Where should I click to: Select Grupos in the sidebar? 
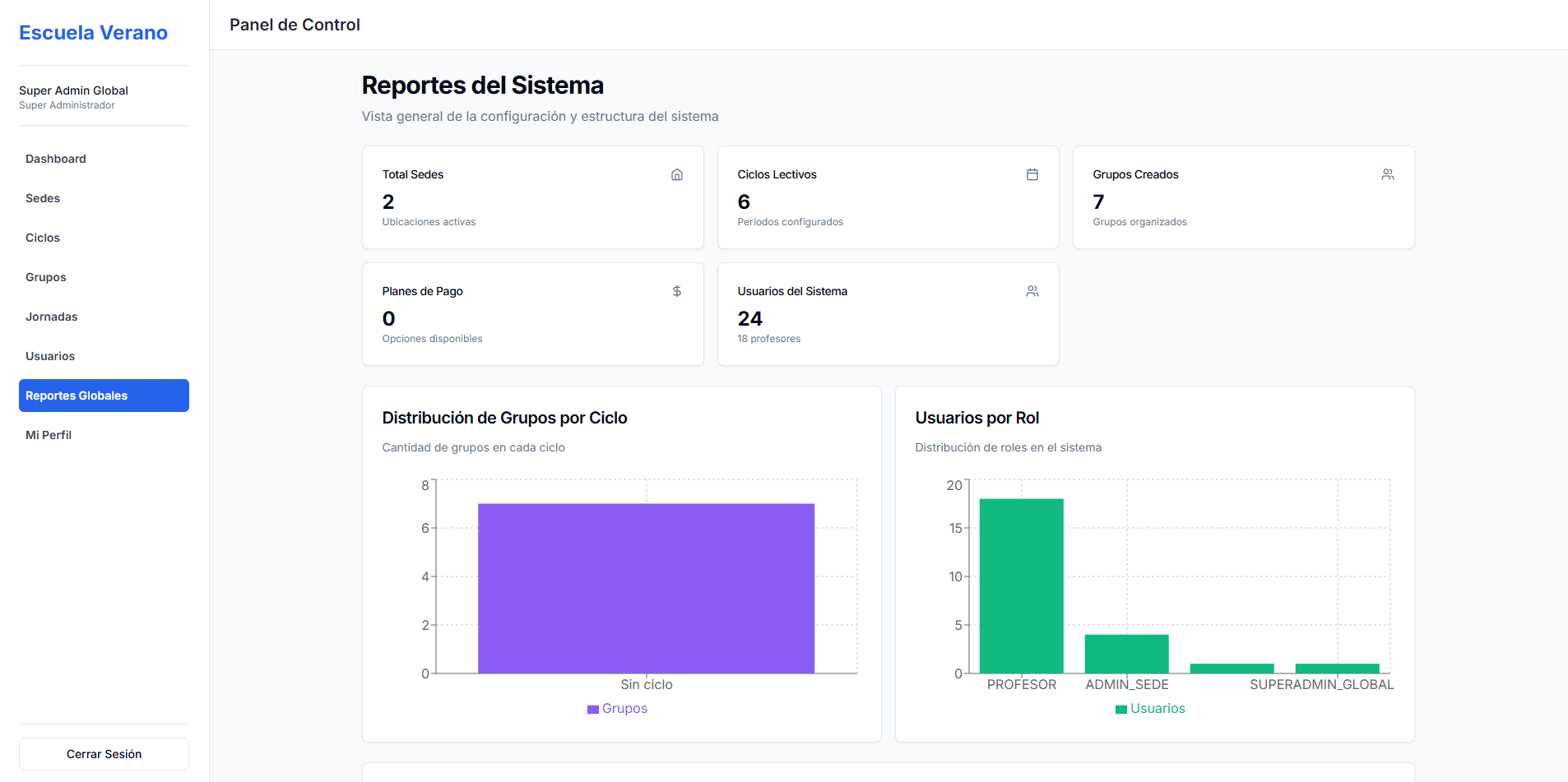[x=104, y=277]
